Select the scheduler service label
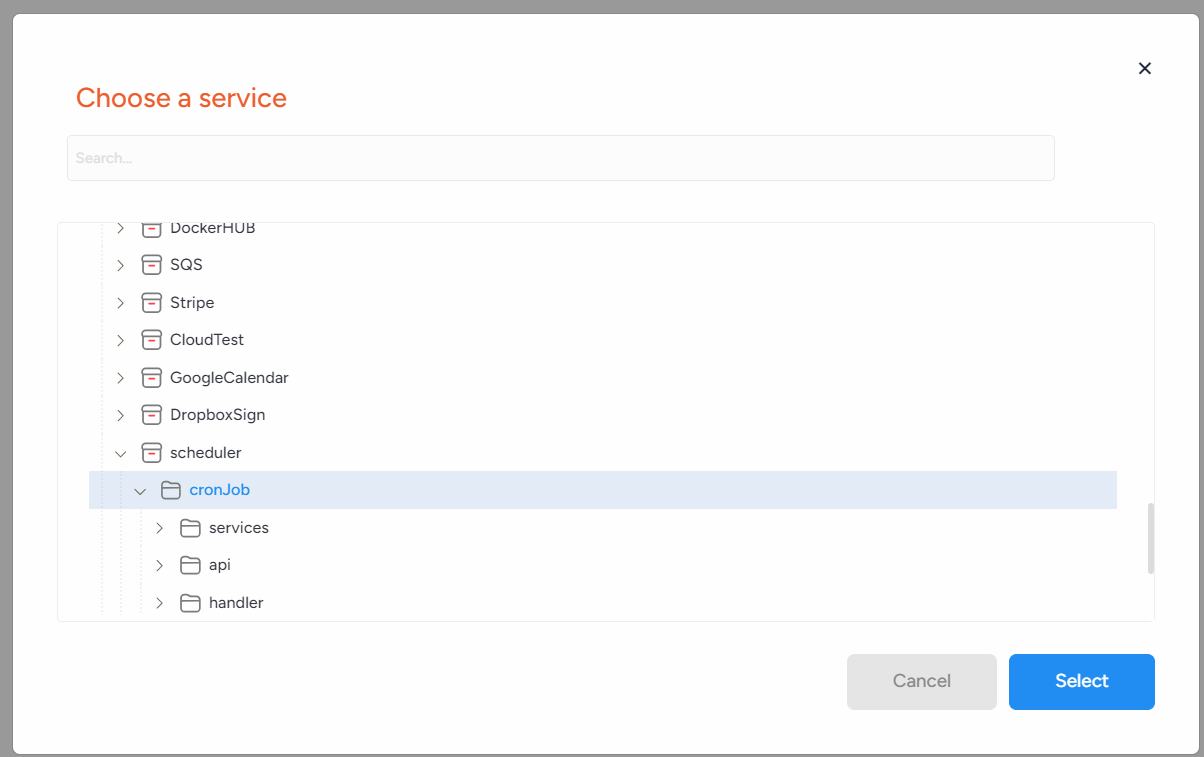The width and height of the screenshot is (1204, 757). [x=206, y=453]
